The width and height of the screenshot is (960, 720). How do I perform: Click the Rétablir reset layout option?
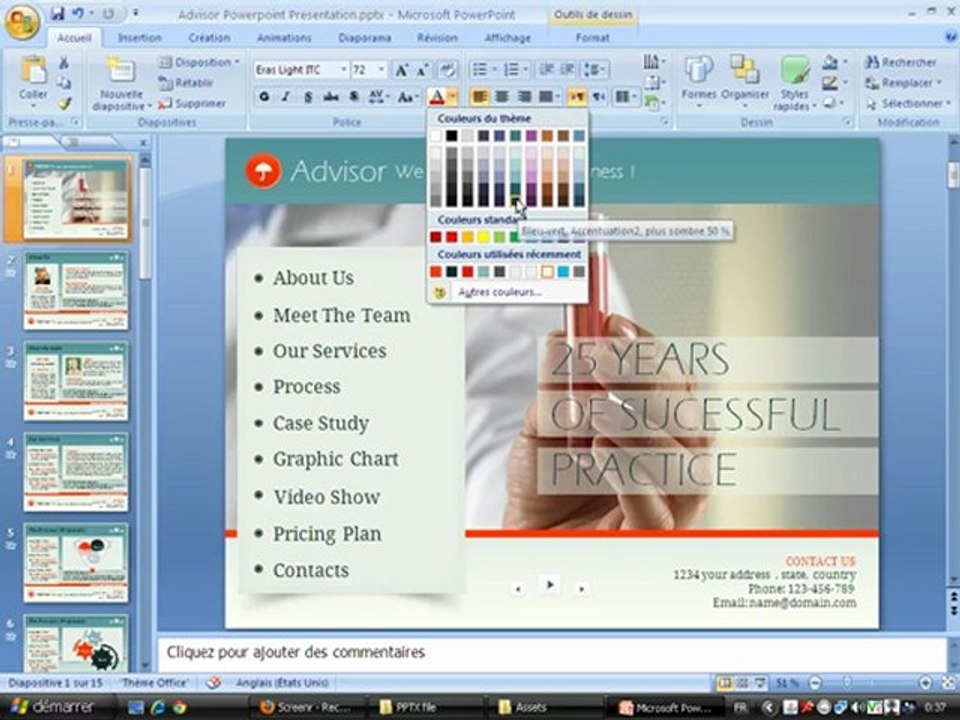click(x=186, y=83)
